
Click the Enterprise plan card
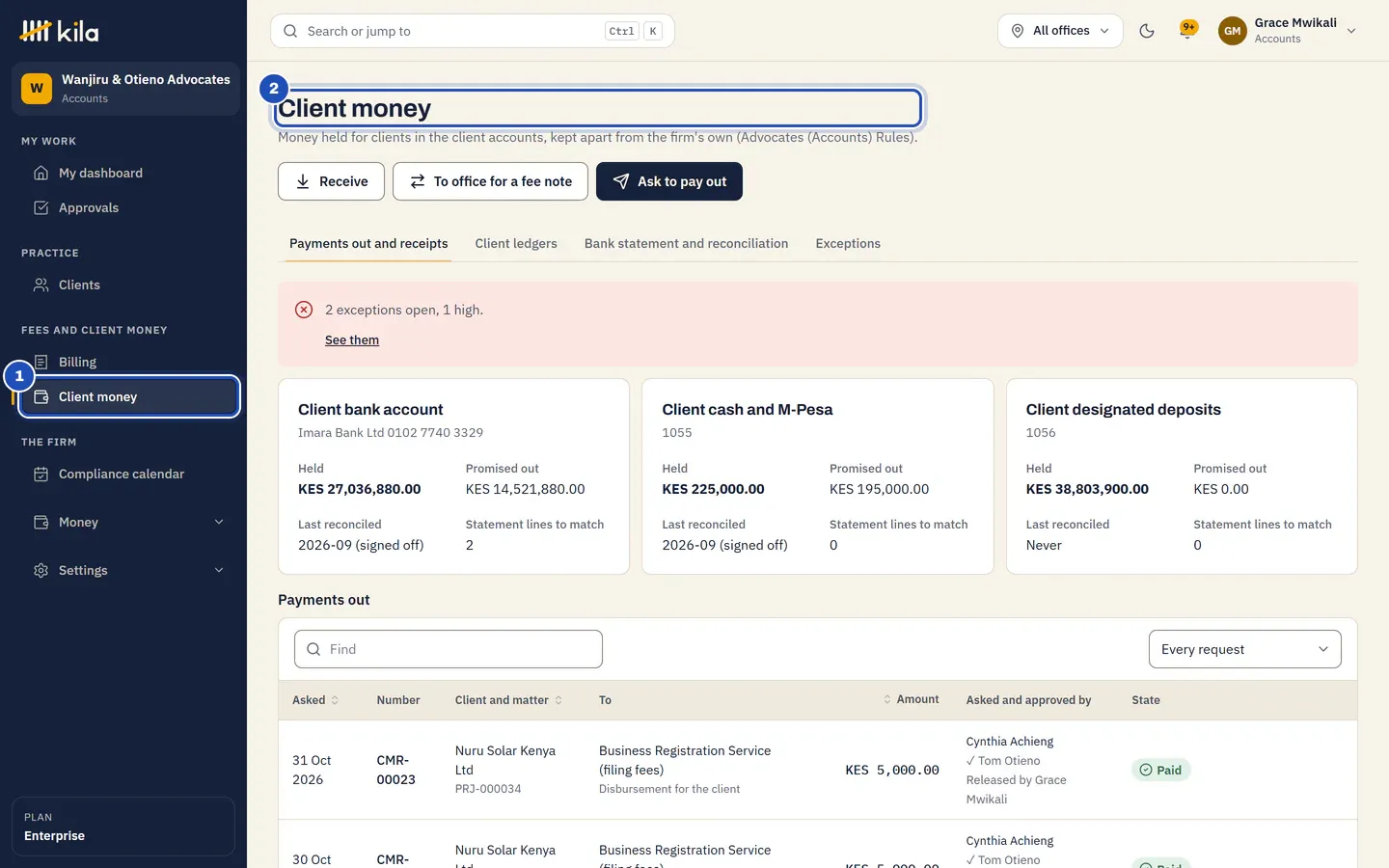tap(123, 827)
